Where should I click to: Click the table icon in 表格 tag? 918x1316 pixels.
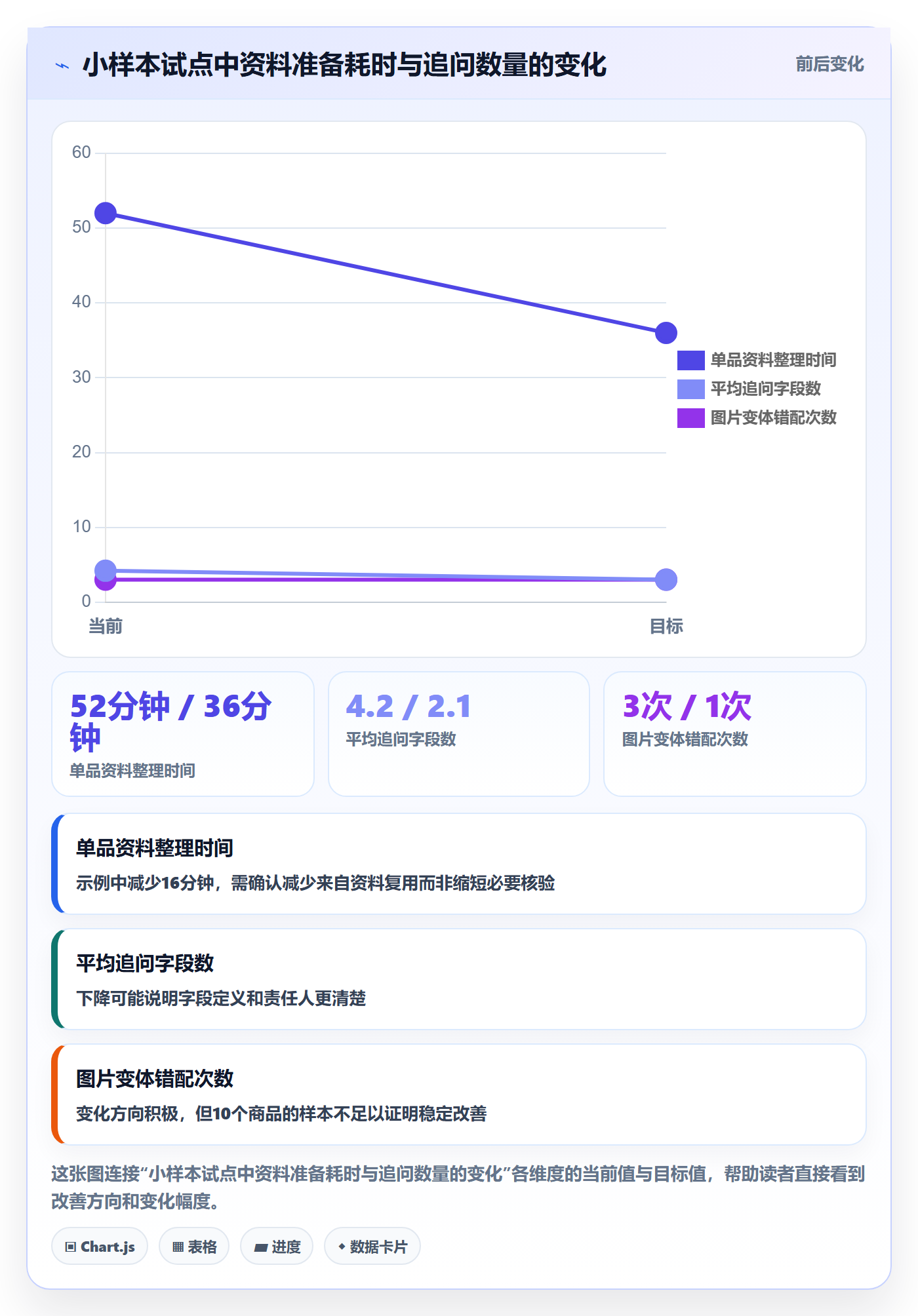pos(178,1247)
